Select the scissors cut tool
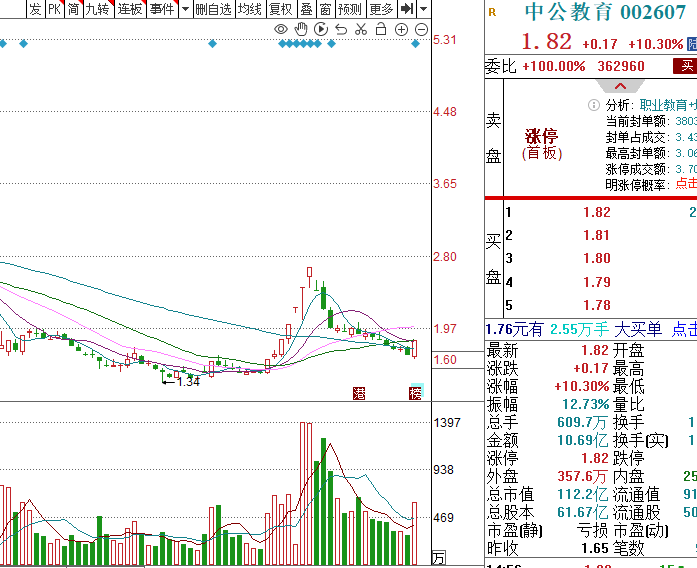The height and width of the screenshot is (568, 697). [361, 29]
